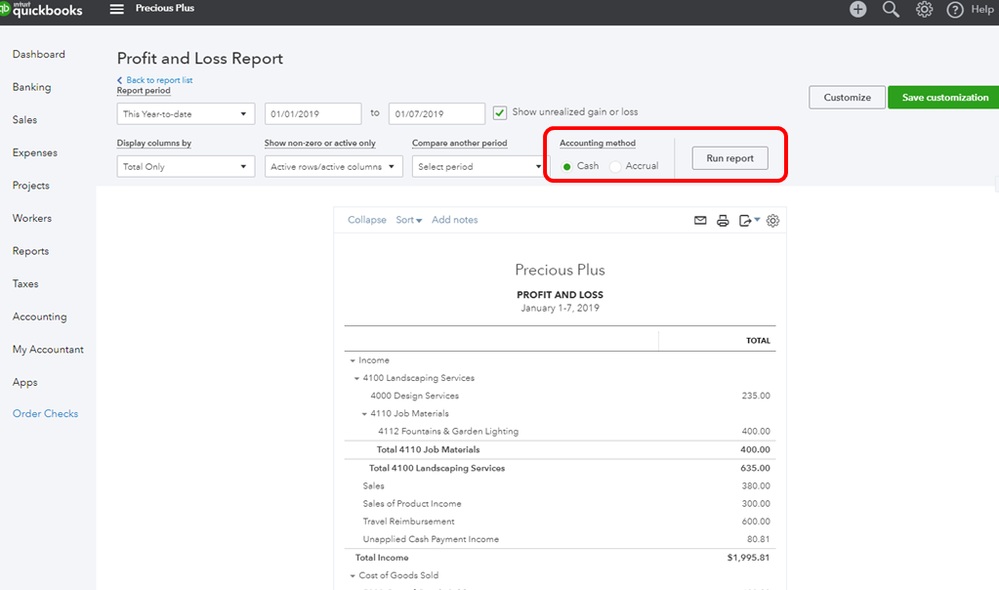Open Taxes in sidebar
The height and width of the screenshot is (590, 999).
tap(25, 284)
